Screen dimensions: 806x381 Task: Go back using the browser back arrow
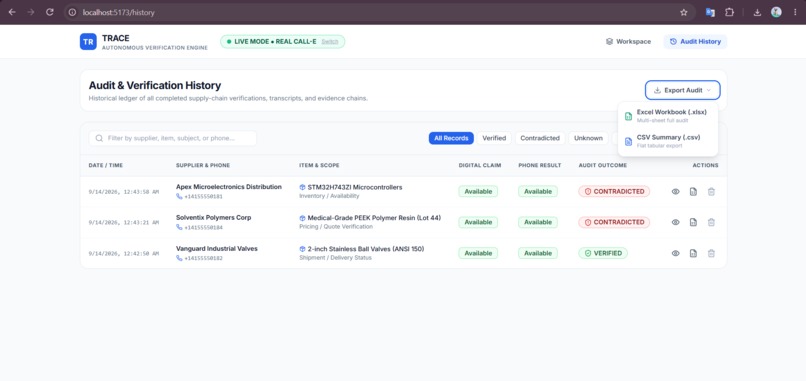12,12
